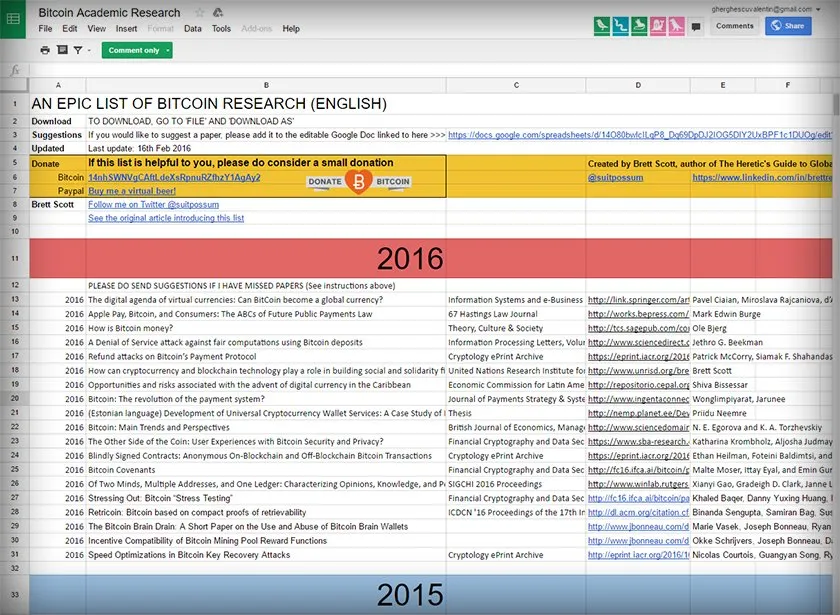
Task: Select 'Theory, Culture & Society' cell
Action: pos(516,328)
